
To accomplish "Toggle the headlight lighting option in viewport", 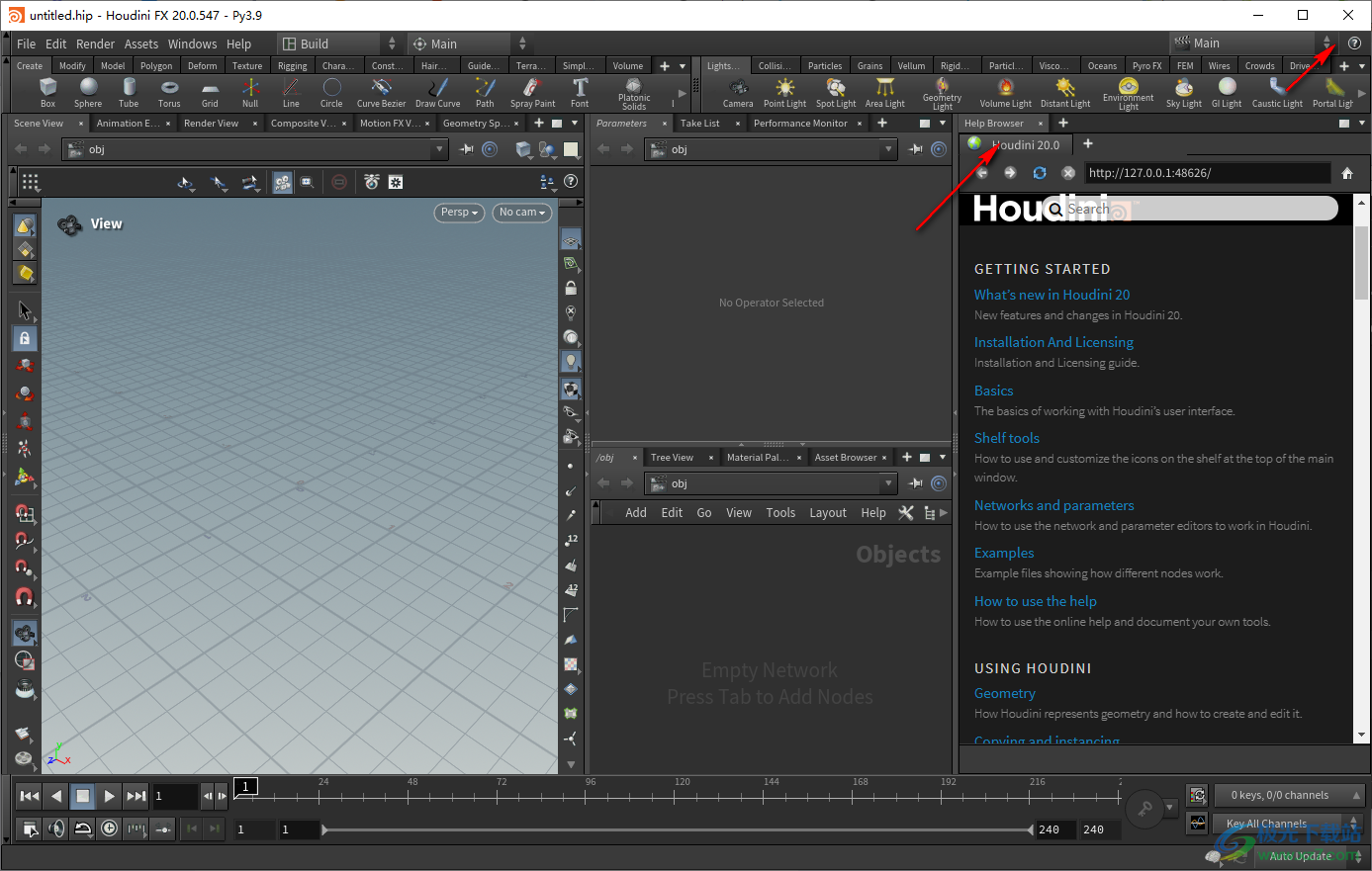I will (571, 362).
